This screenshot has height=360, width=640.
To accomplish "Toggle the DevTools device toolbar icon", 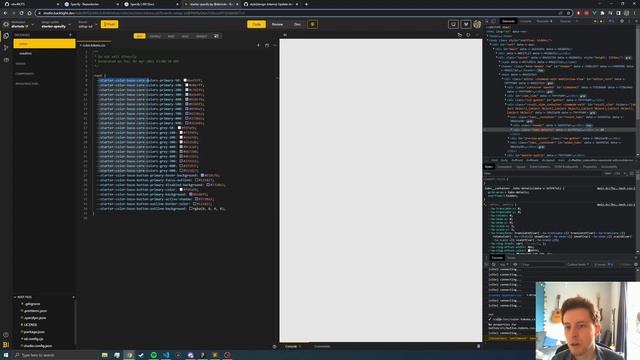I will pyautogui.click(x=494, y=21).
